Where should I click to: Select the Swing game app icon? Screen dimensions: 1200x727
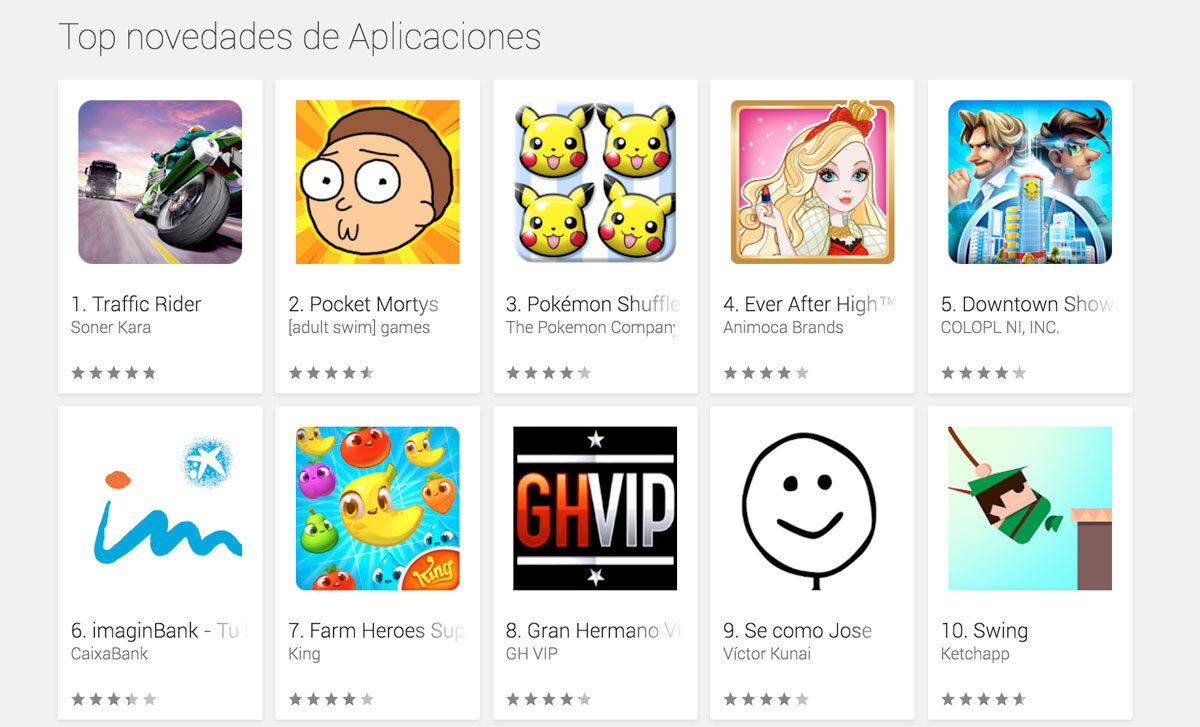(1030, 508)
